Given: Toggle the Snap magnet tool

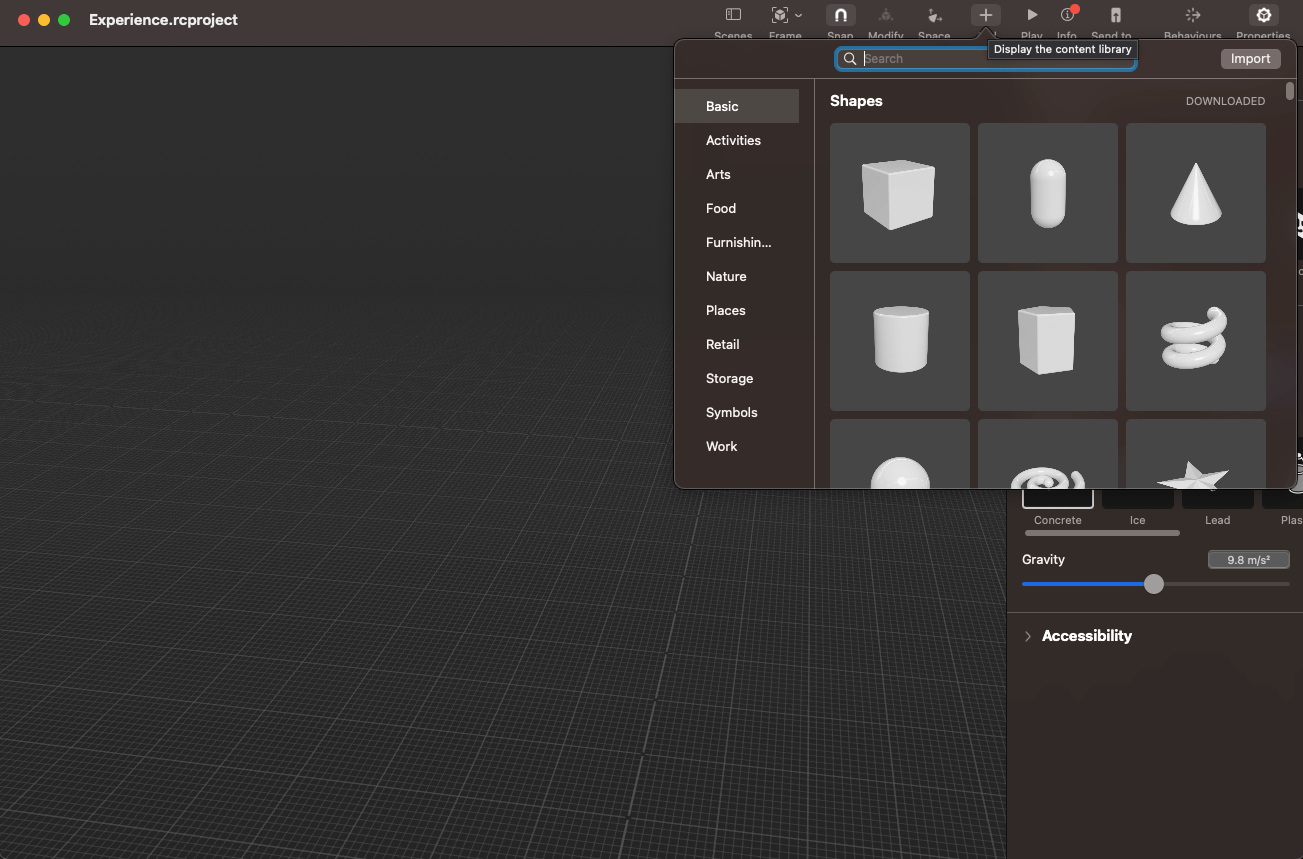Looking at the screenshot, I should pos(840,16).
